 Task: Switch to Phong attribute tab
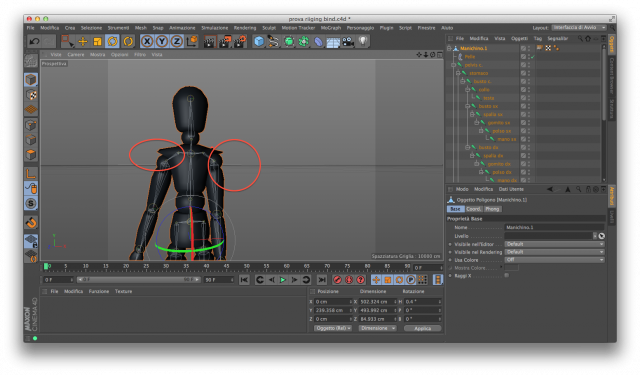tap(492, 209)
